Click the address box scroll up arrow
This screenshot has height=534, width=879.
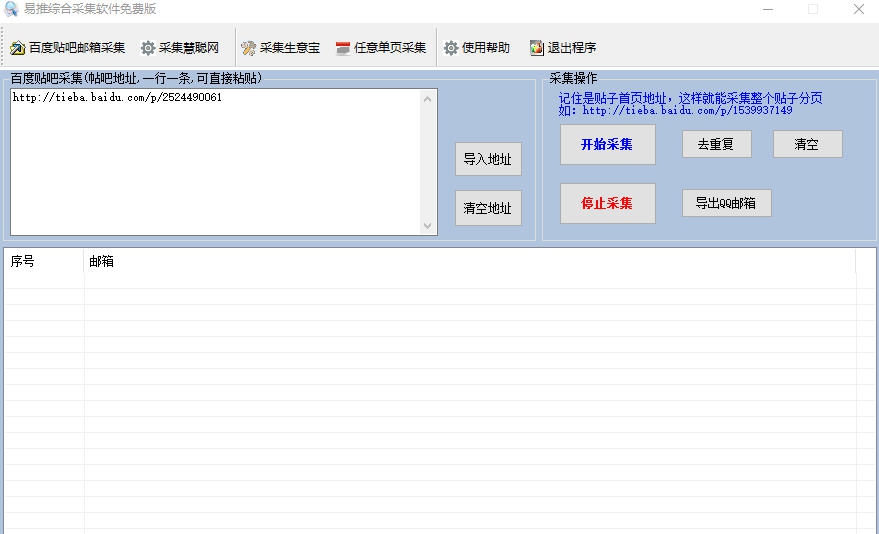click(x=428, y=99)
